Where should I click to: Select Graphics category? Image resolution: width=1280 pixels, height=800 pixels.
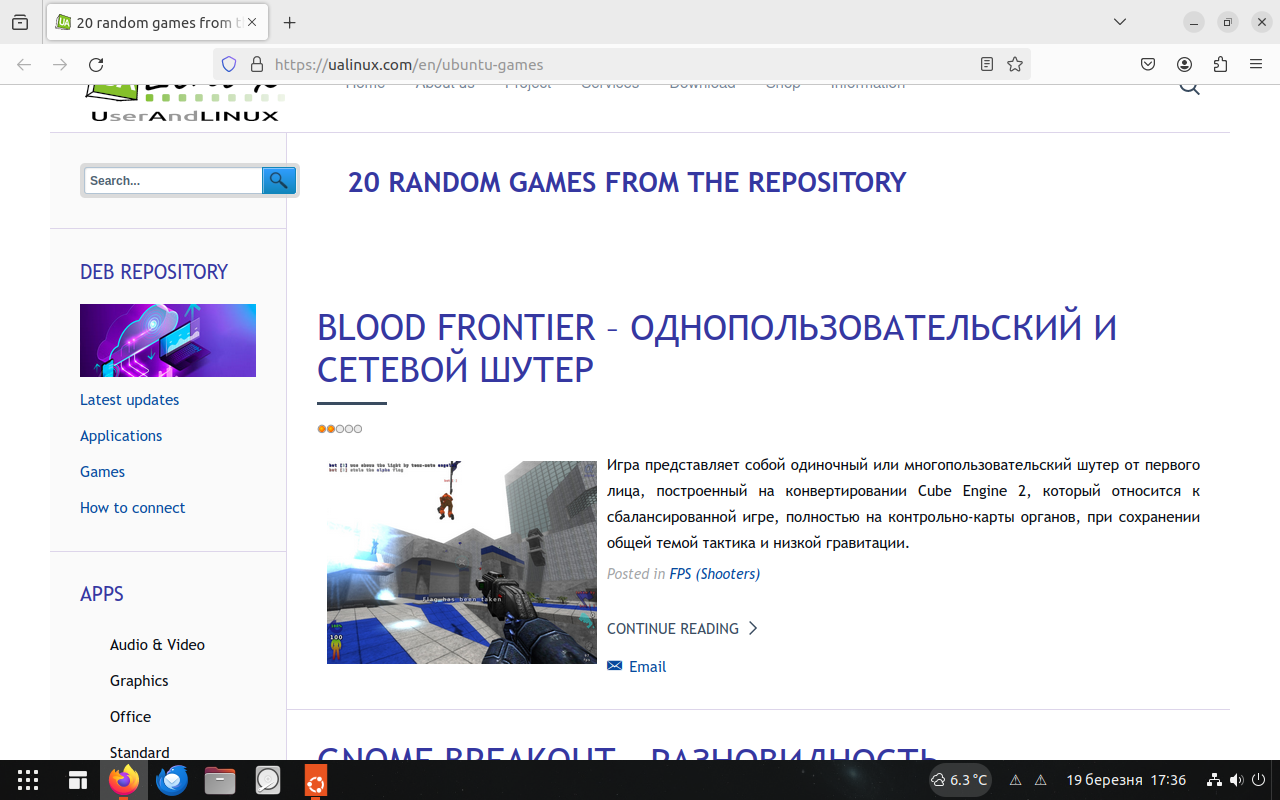click(139, 681)
